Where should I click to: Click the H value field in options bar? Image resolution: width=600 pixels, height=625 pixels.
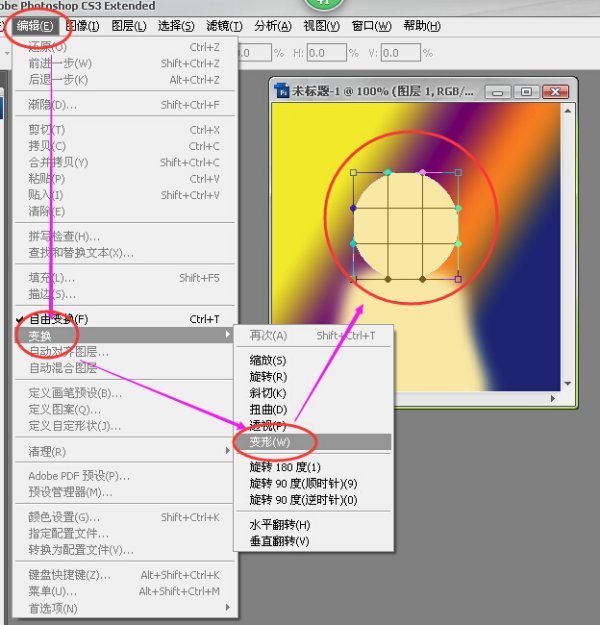[330, 53]
